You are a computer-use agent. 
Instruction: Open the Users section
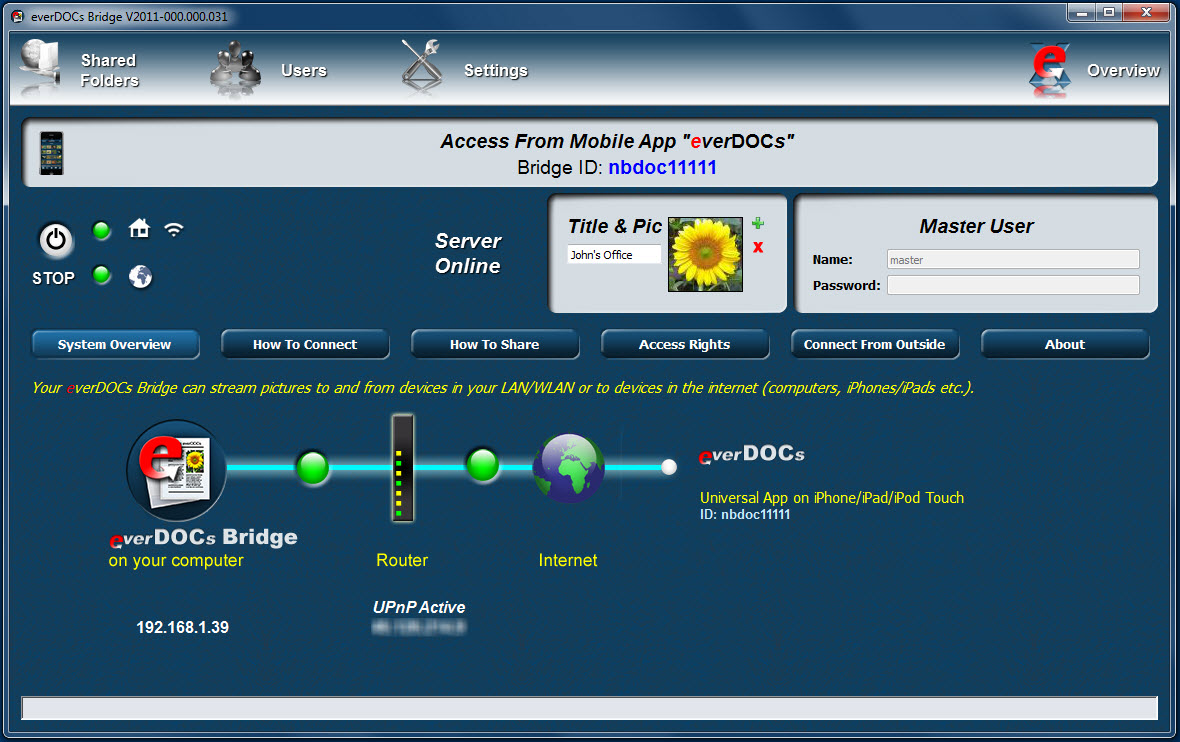pos(303,70)
